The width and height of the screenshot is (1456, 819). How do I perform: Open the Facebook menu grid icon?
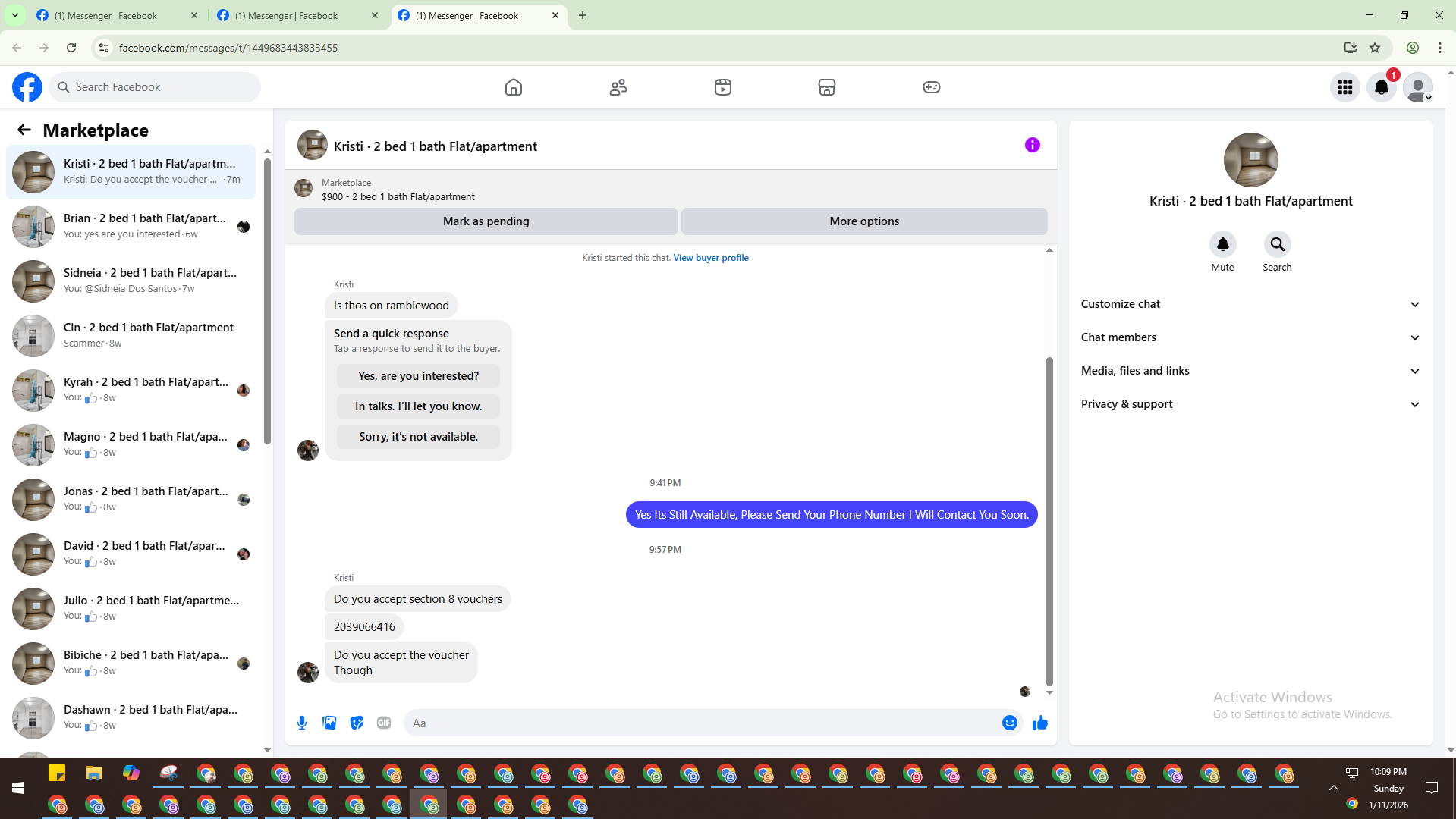[1345, 87]
